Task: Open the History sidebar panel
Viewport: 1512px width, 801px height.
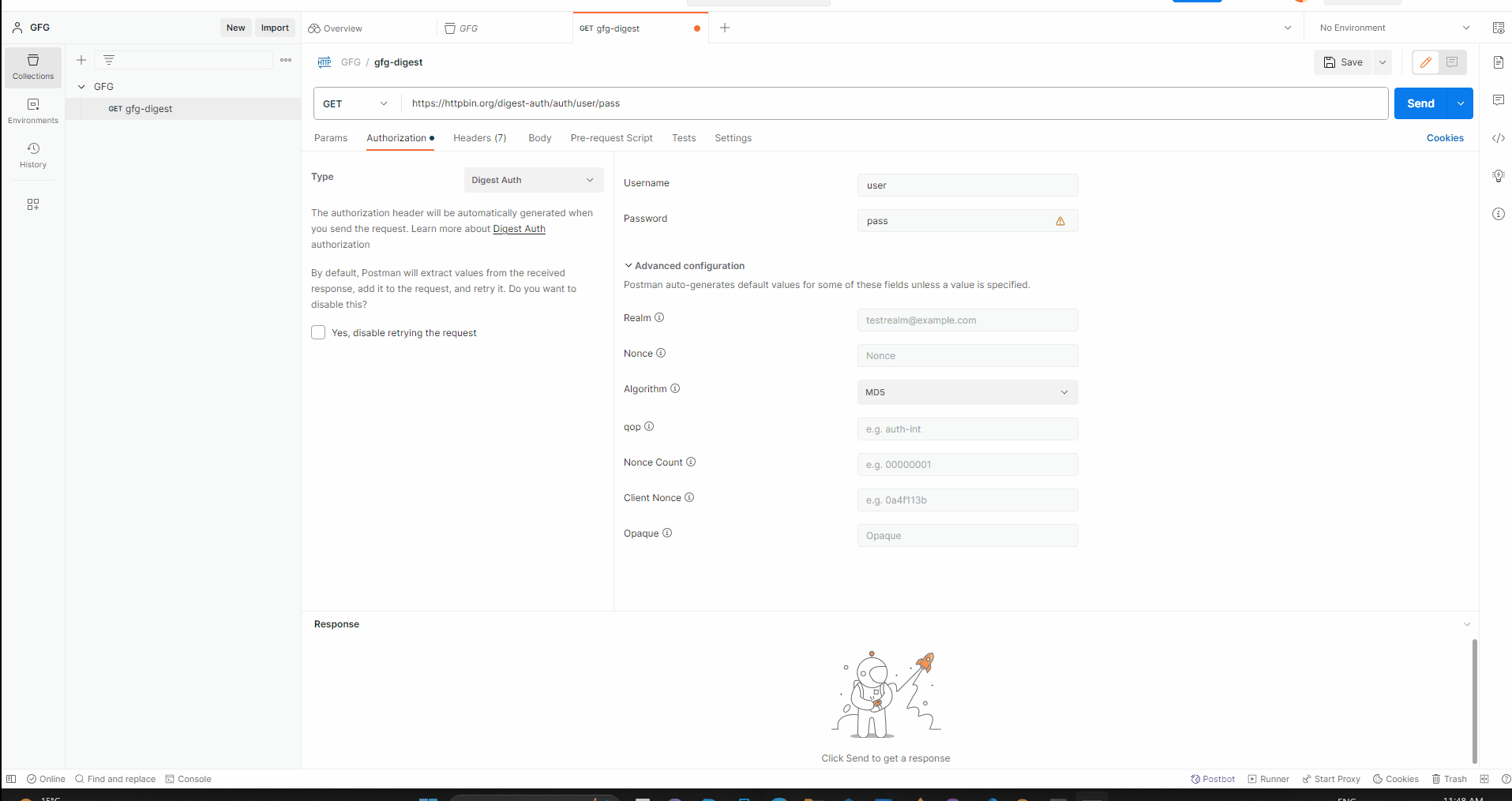Action: pyautogui.click(x=33, y=155)
